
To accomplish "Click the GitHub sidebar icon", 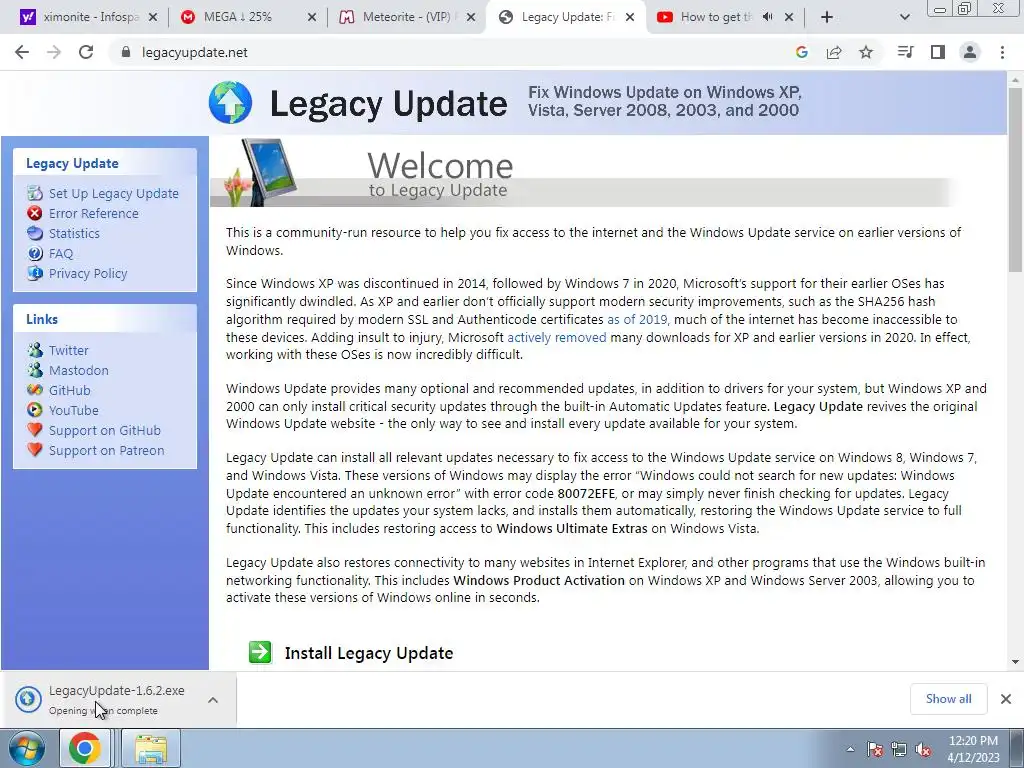I will click(35, 390).
